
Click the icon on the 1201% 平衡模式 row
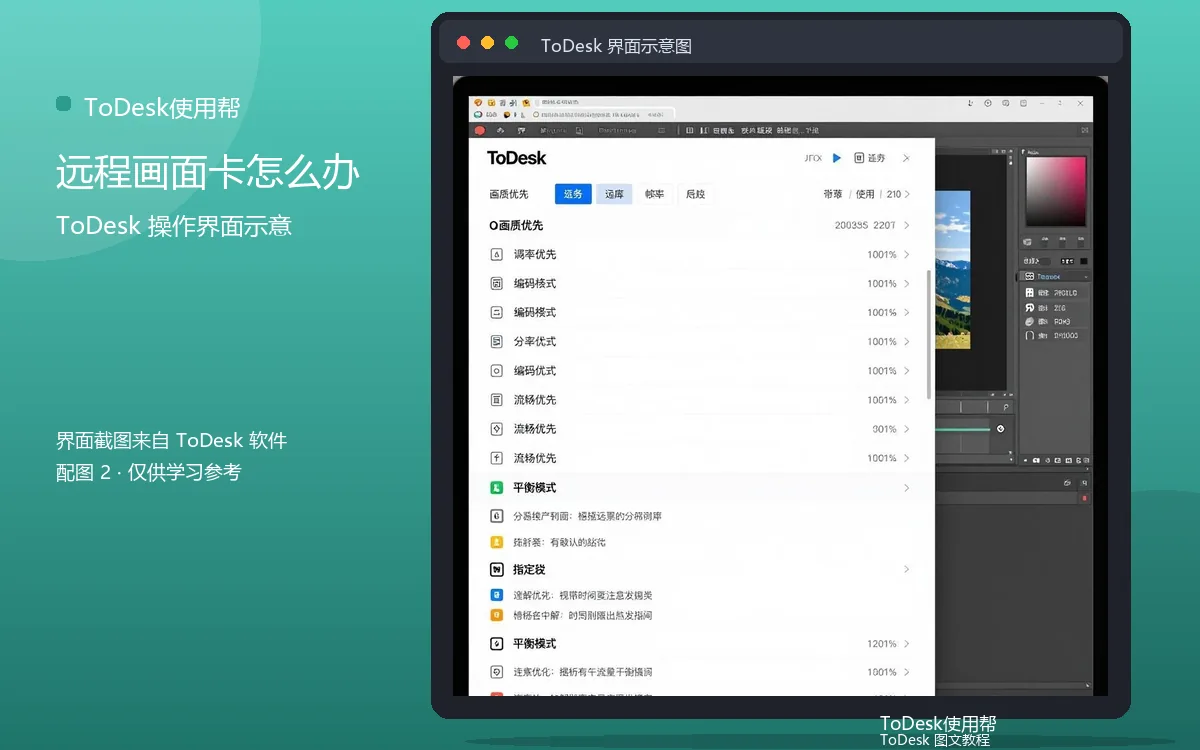click(x=496, y=644)
